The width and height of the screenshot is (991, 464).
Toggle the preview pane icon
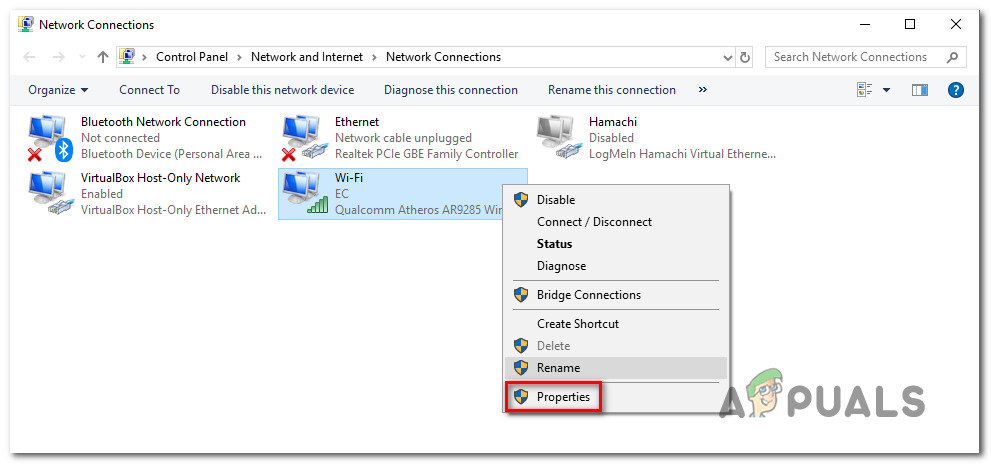(920, 90)
